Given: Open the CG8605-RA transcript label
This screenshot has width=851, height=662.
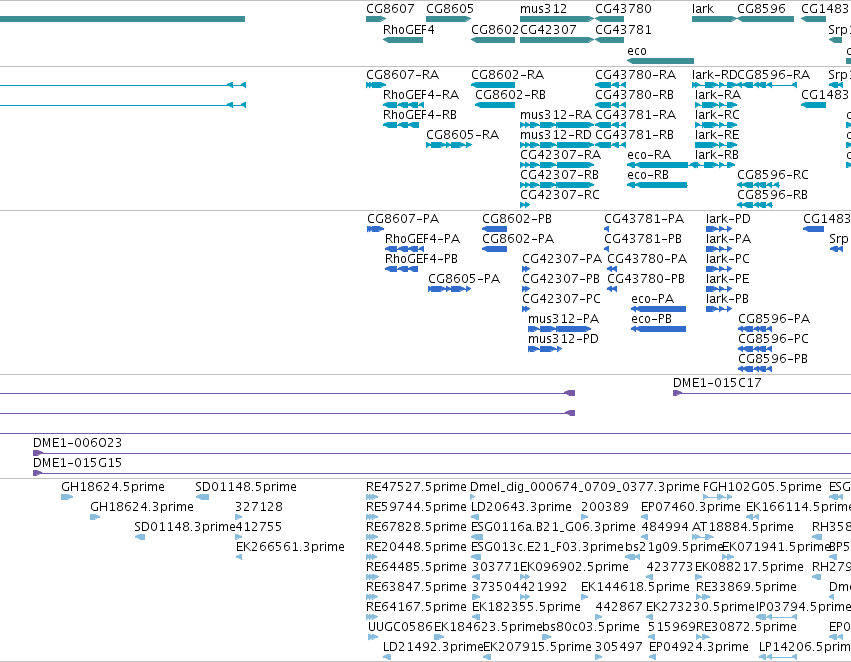Looking at the screenshot, I should coord(462,135).
